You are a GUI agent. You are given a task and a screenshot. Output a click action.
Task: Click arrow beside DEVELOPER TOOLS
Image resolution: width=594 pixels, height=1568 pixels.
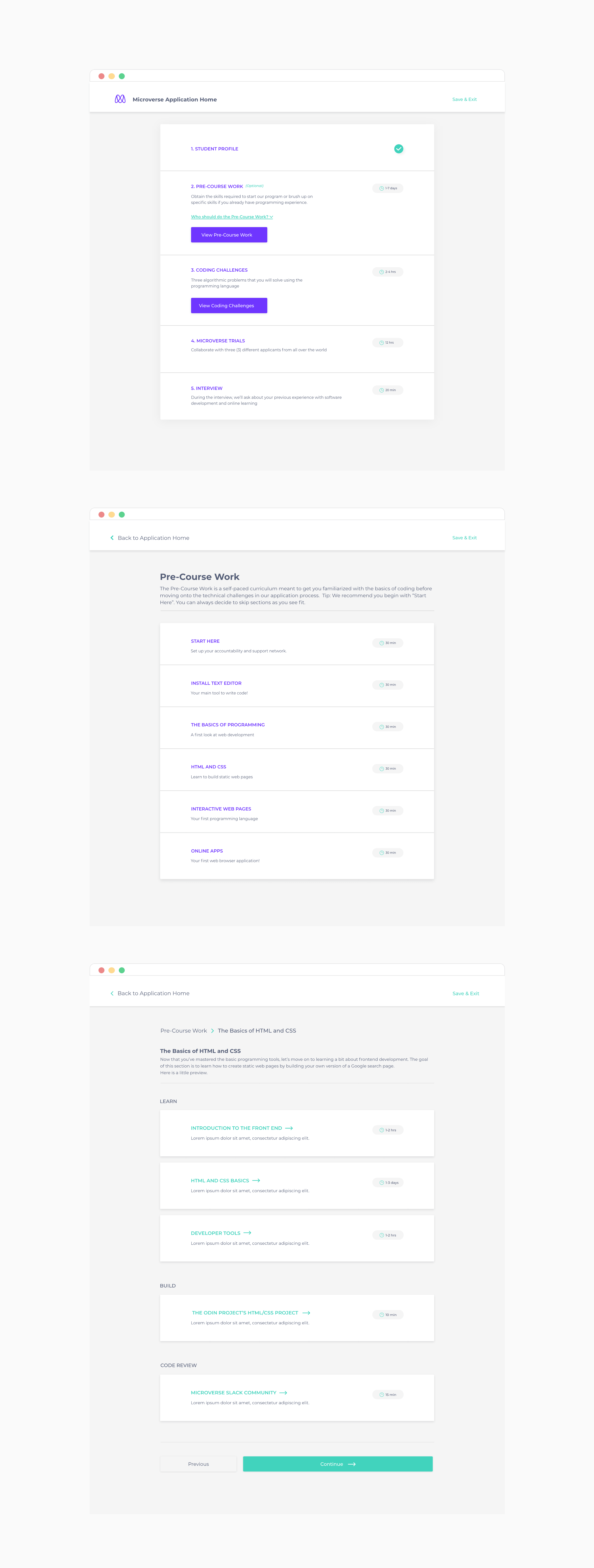point(247,1233)
